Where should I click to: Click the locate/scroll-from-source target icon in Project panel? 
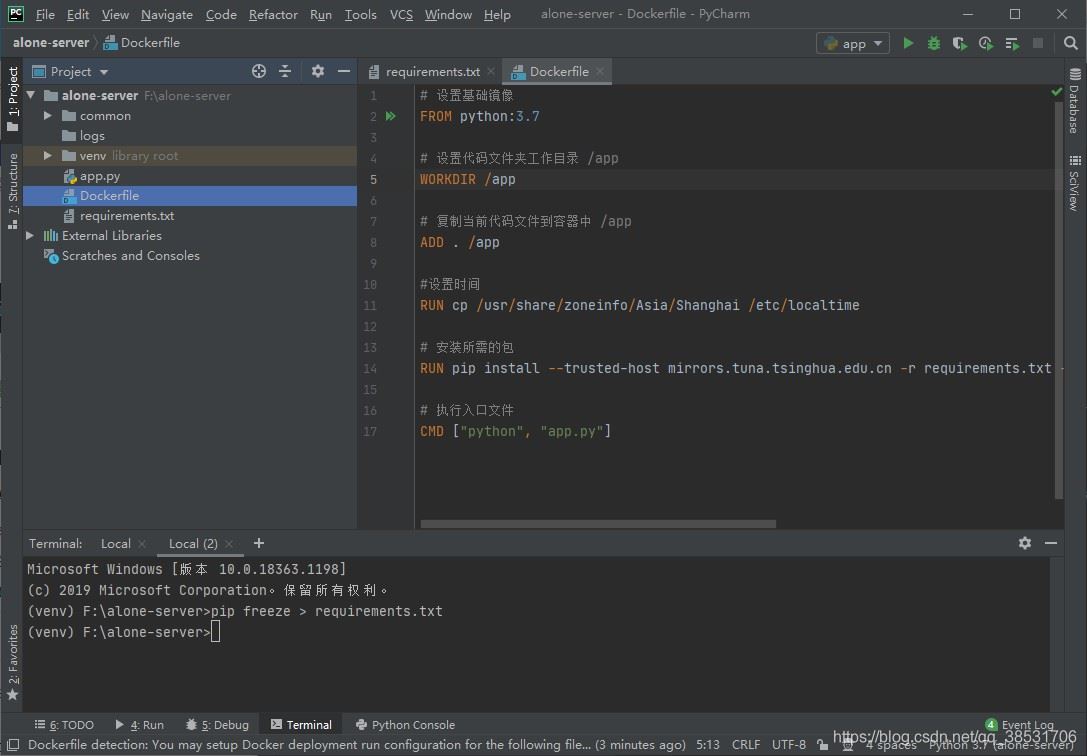(x=259, y=71)
